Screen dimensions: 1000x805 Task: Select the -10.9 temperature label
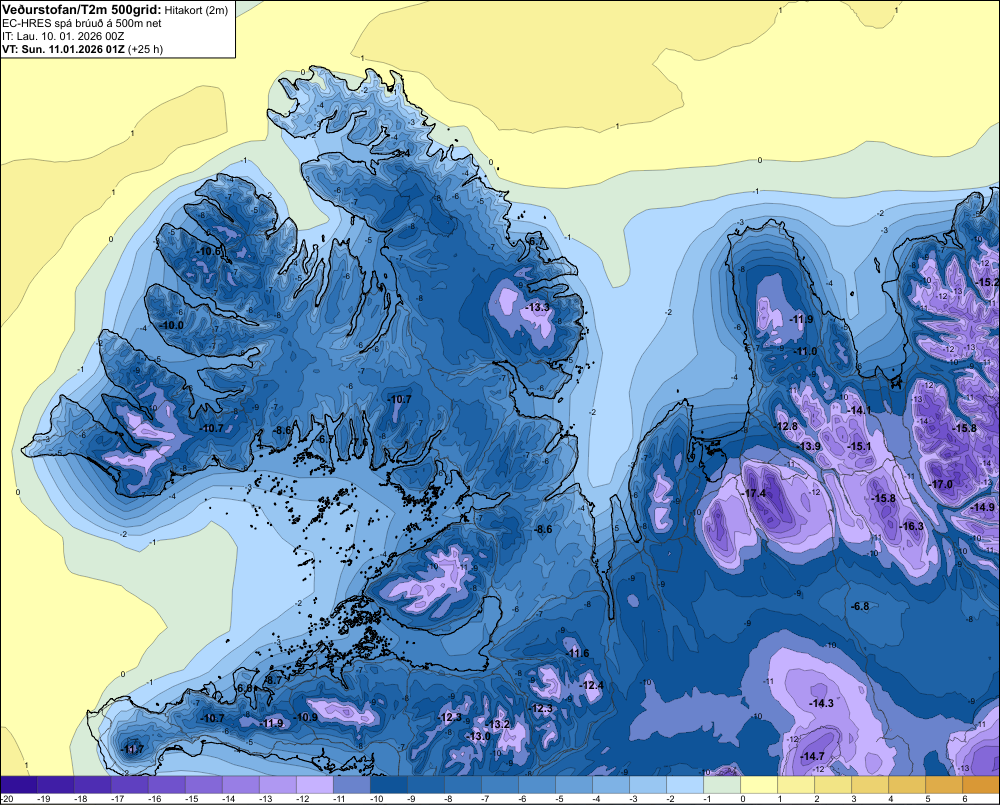[306, 717]
